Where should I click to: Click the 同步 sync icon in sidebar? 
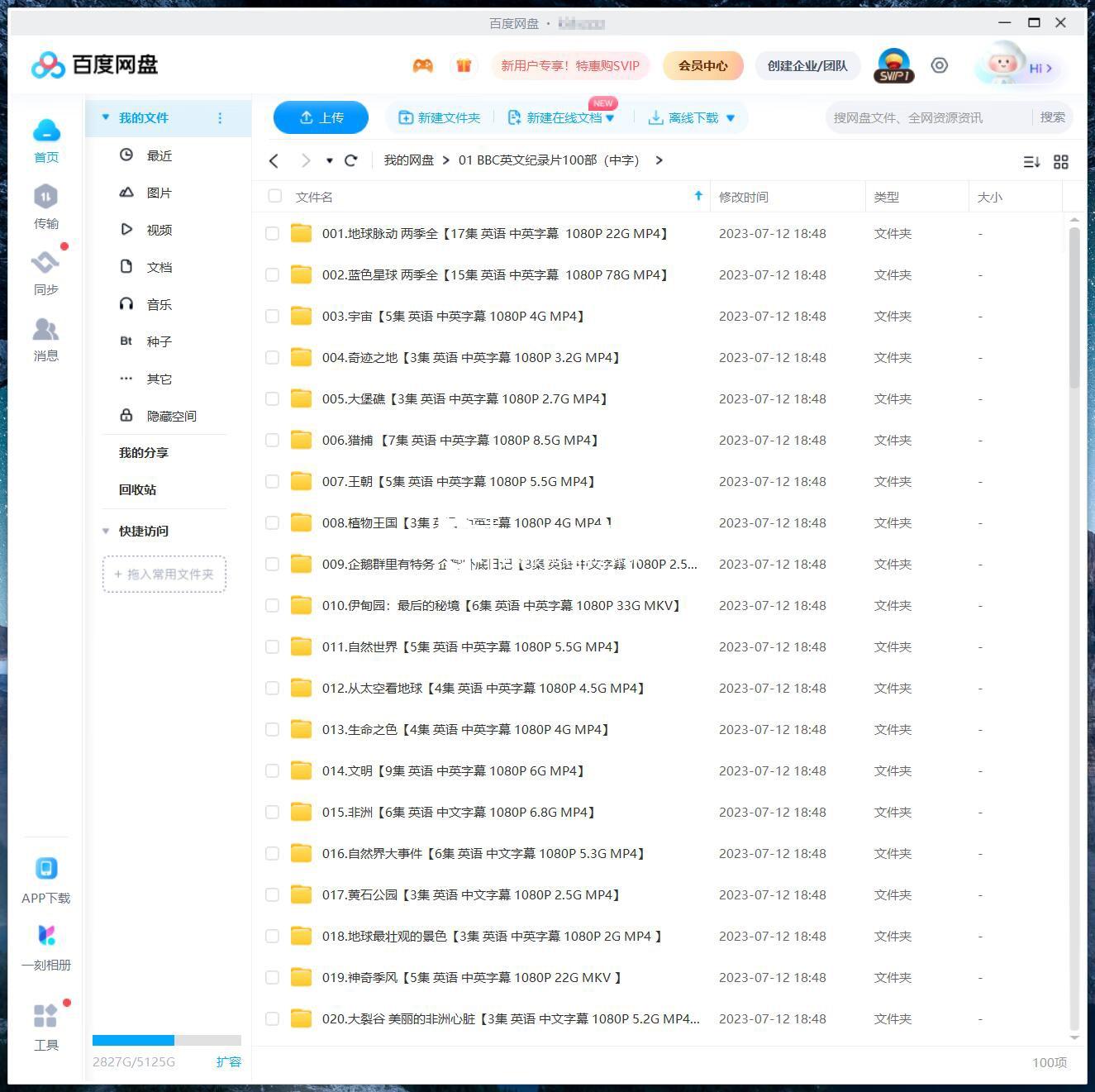pyautogui.click(x=45, y=264)
